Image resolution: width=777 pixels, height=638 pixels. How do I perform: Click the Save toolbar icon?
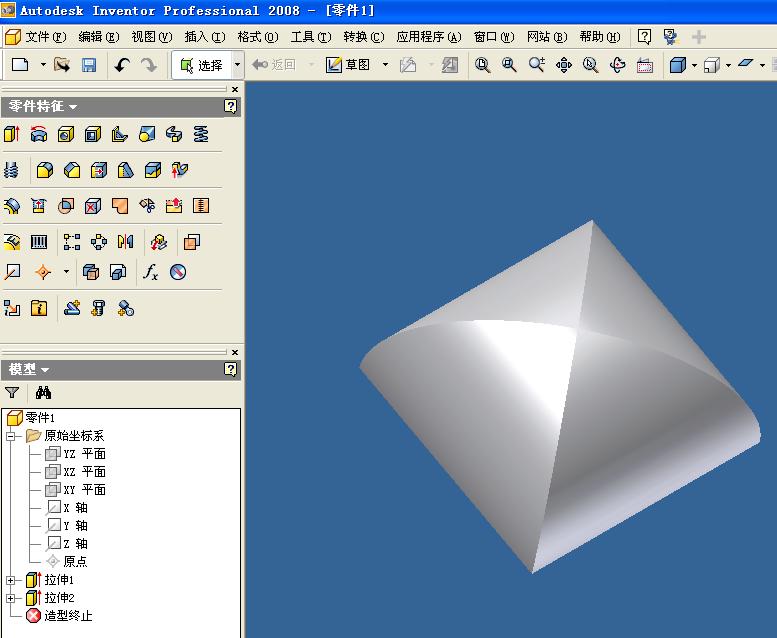(89, 65)
